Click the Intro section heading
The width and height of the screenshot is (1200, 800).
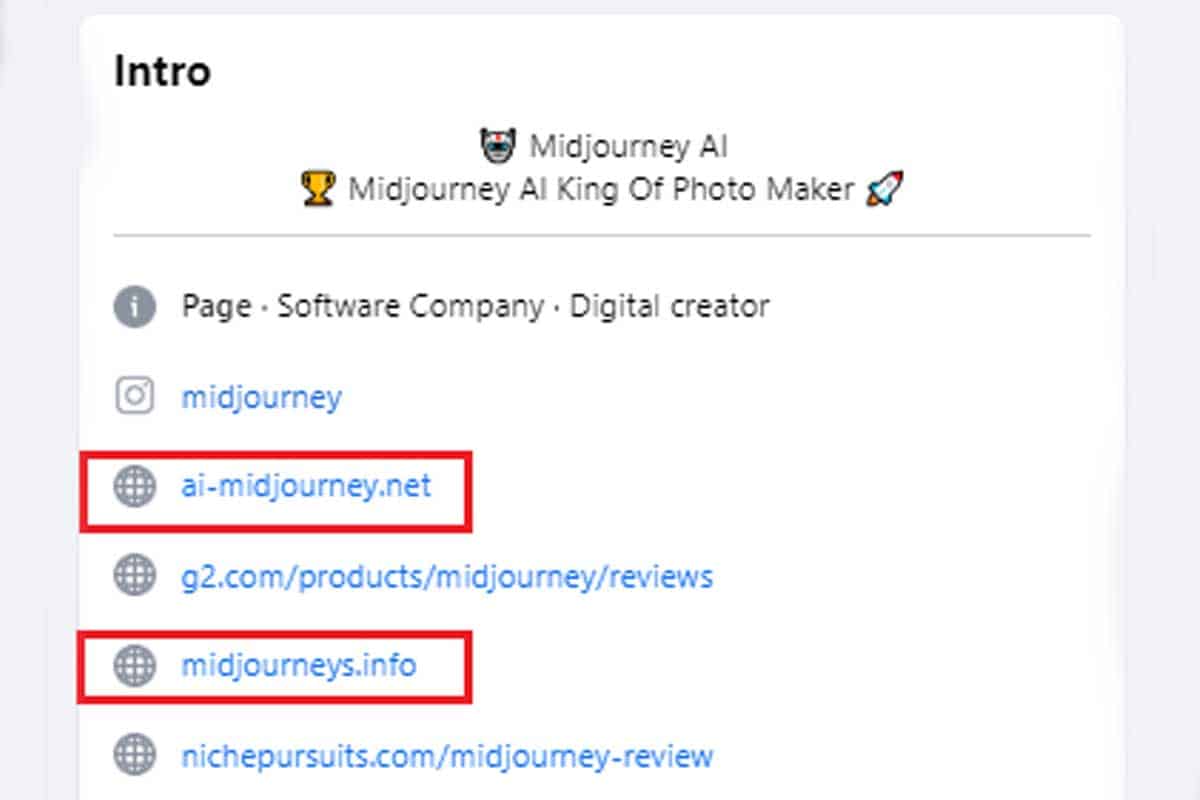(162, 72)
